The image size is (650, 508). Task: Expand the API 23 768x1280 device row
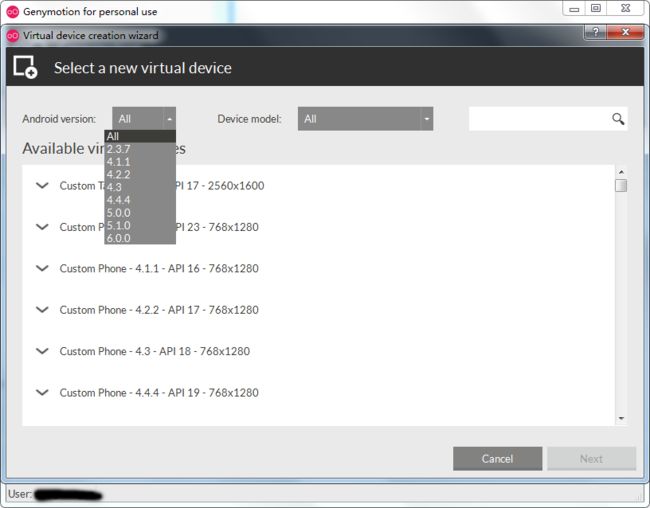pyautogui.click(x=42, y=227)
